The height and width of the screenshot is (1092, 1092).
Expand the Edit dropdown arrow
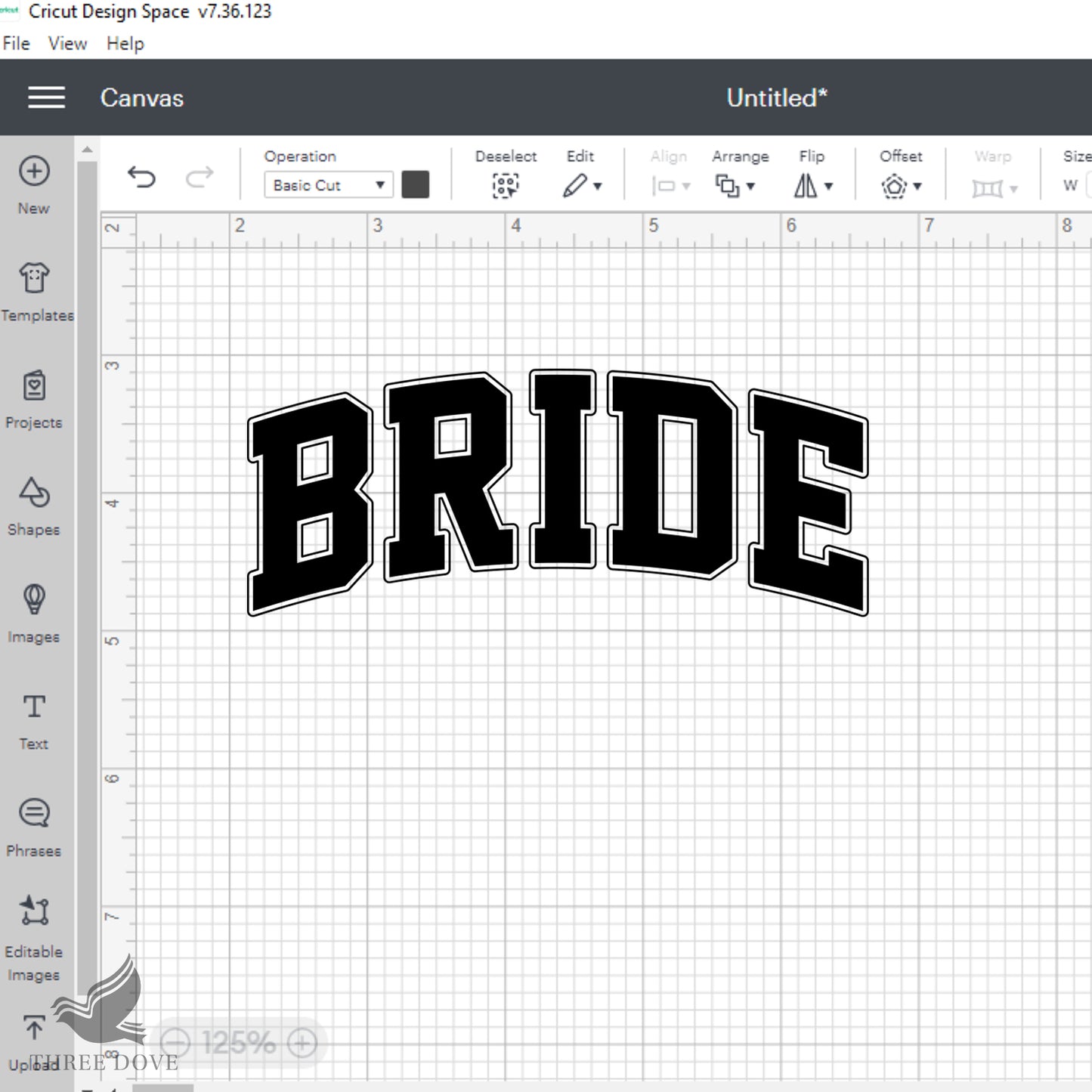point(598,187)
